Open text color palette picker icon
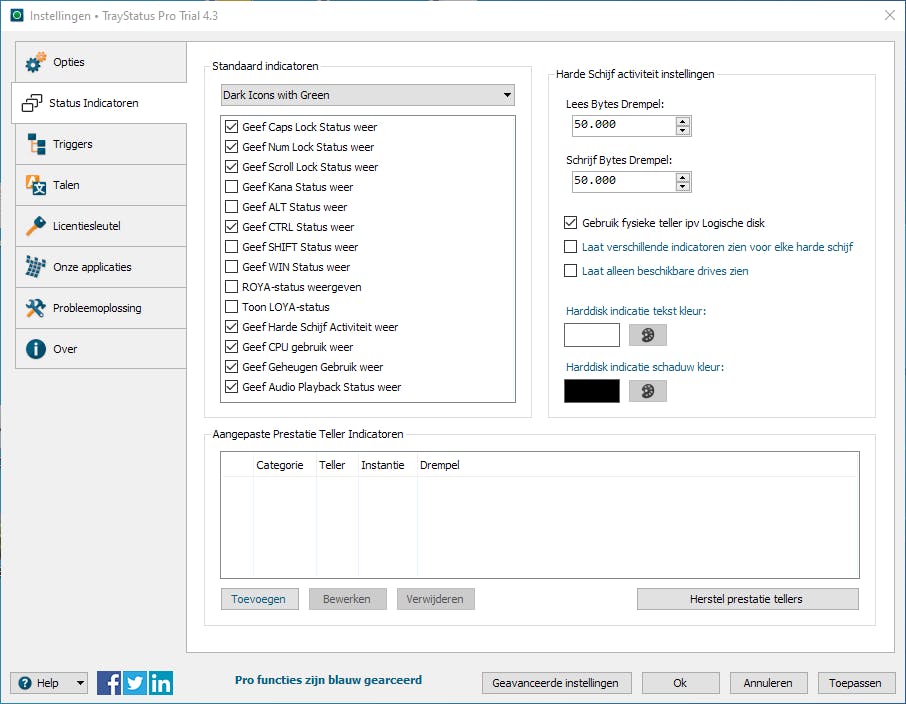This screenshot has width=906, height=704. click(x=647, y=335)
